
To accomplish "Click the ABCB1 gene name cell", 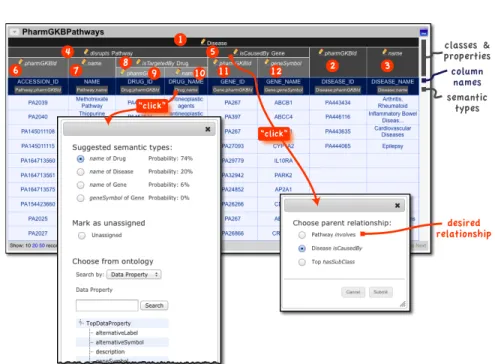I will [283, 103].
